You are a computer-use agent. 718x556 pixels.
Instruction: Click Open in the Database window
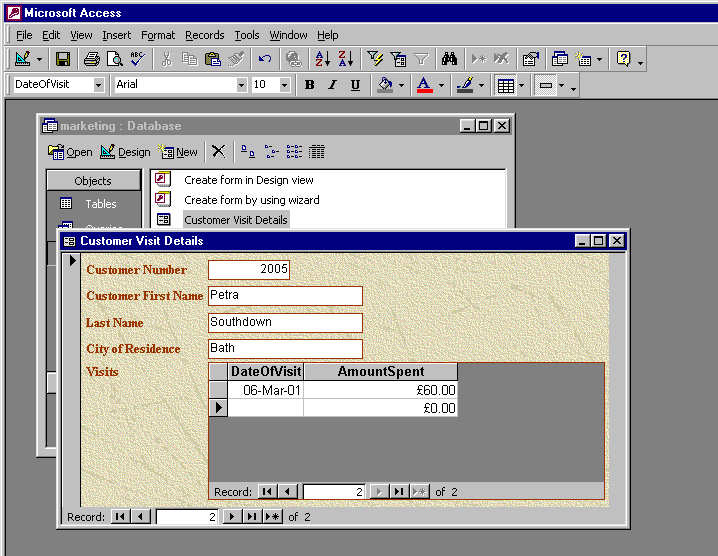tap(70, 152)
